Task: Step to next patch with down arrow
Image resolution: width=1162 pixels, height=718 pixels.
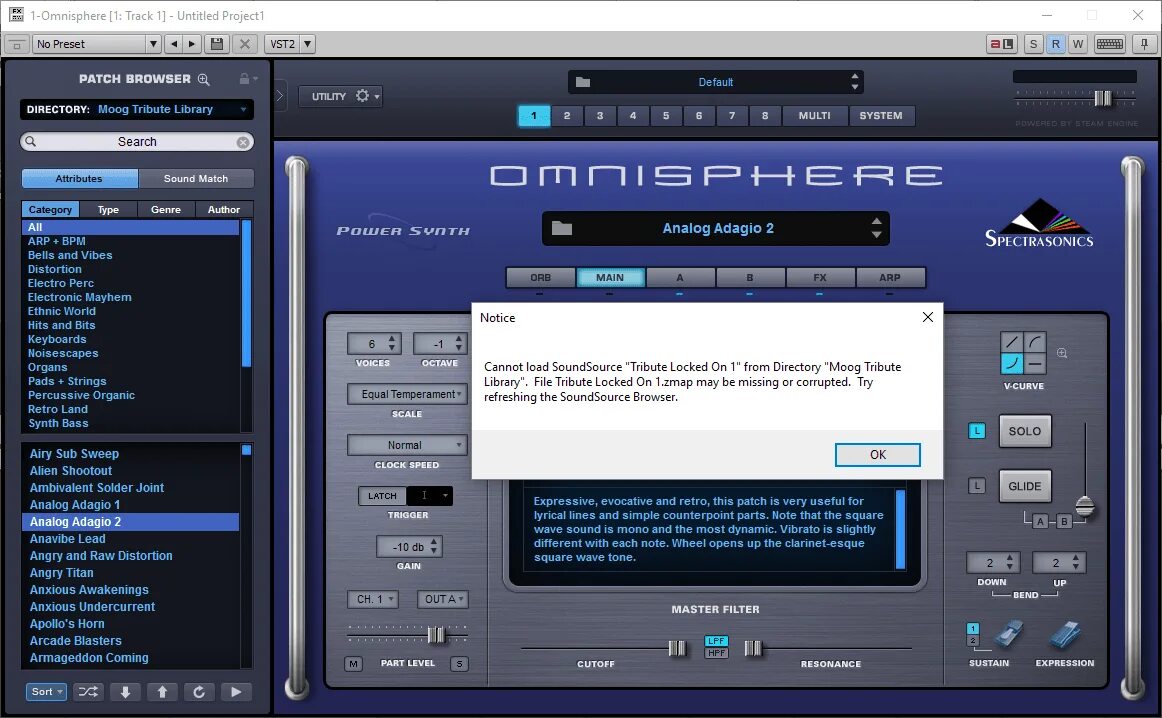Action: 125,692
